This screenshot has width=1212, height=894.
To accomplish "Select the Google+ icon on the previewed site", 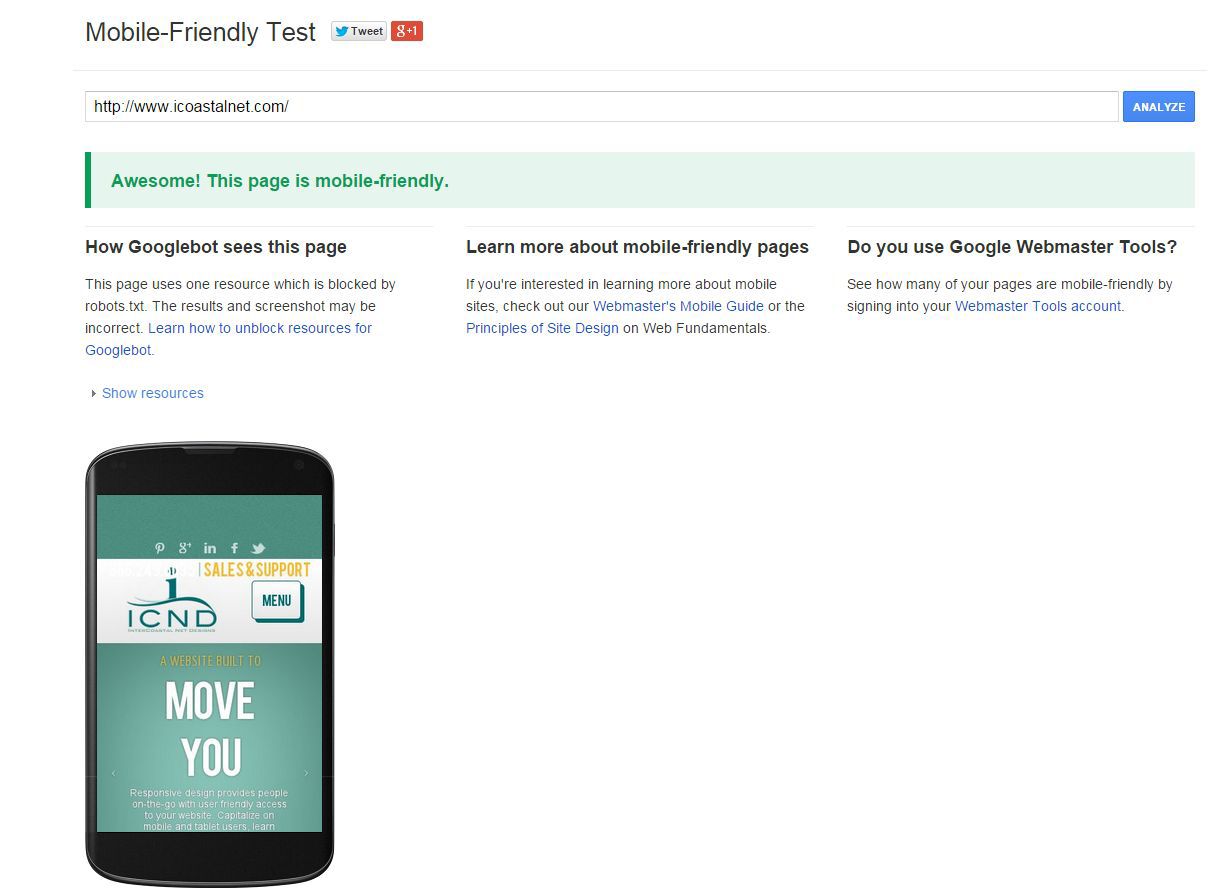I will [185, 548].
